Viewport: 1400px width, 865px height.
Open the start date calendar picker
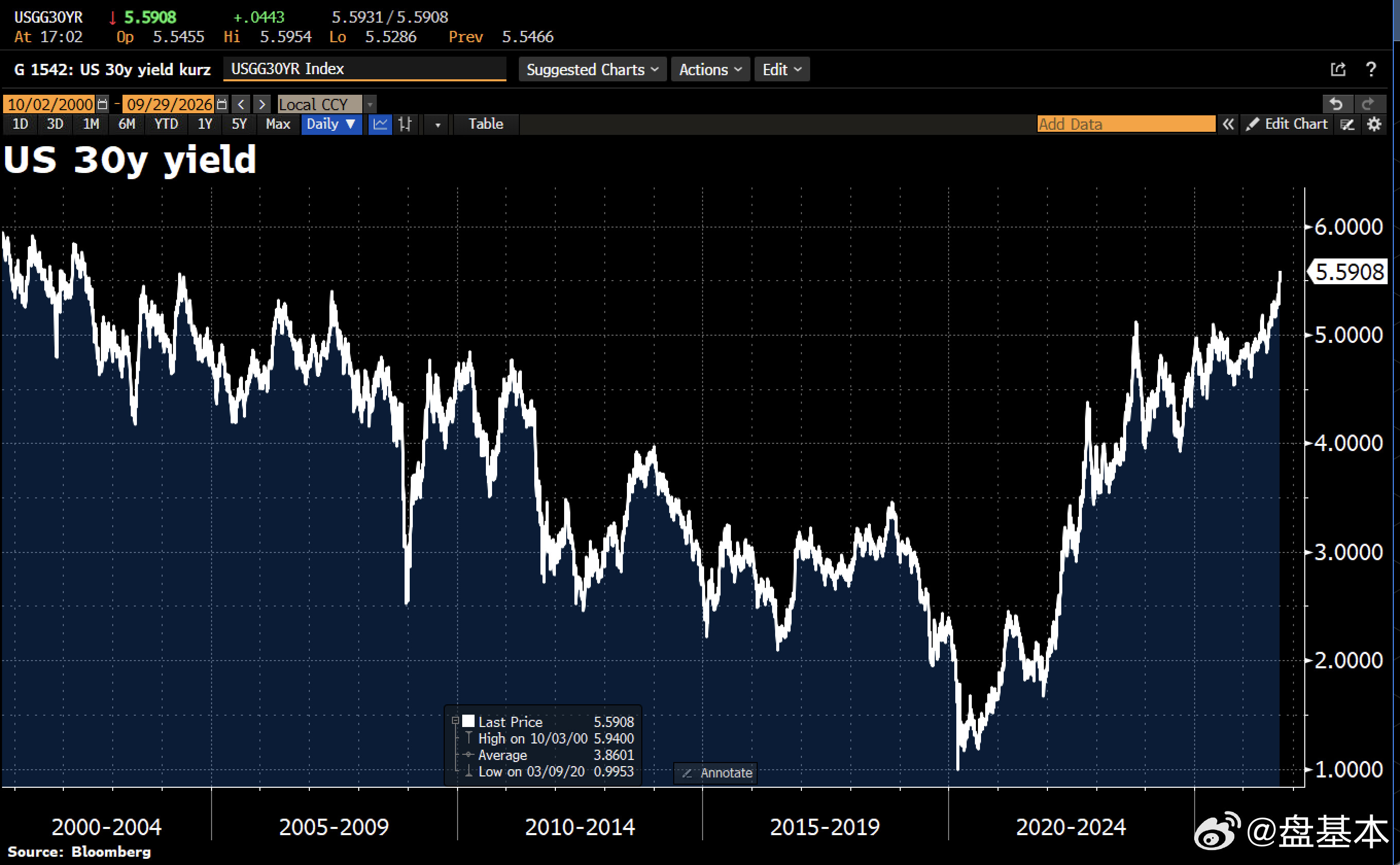click(x=102, y=104)
